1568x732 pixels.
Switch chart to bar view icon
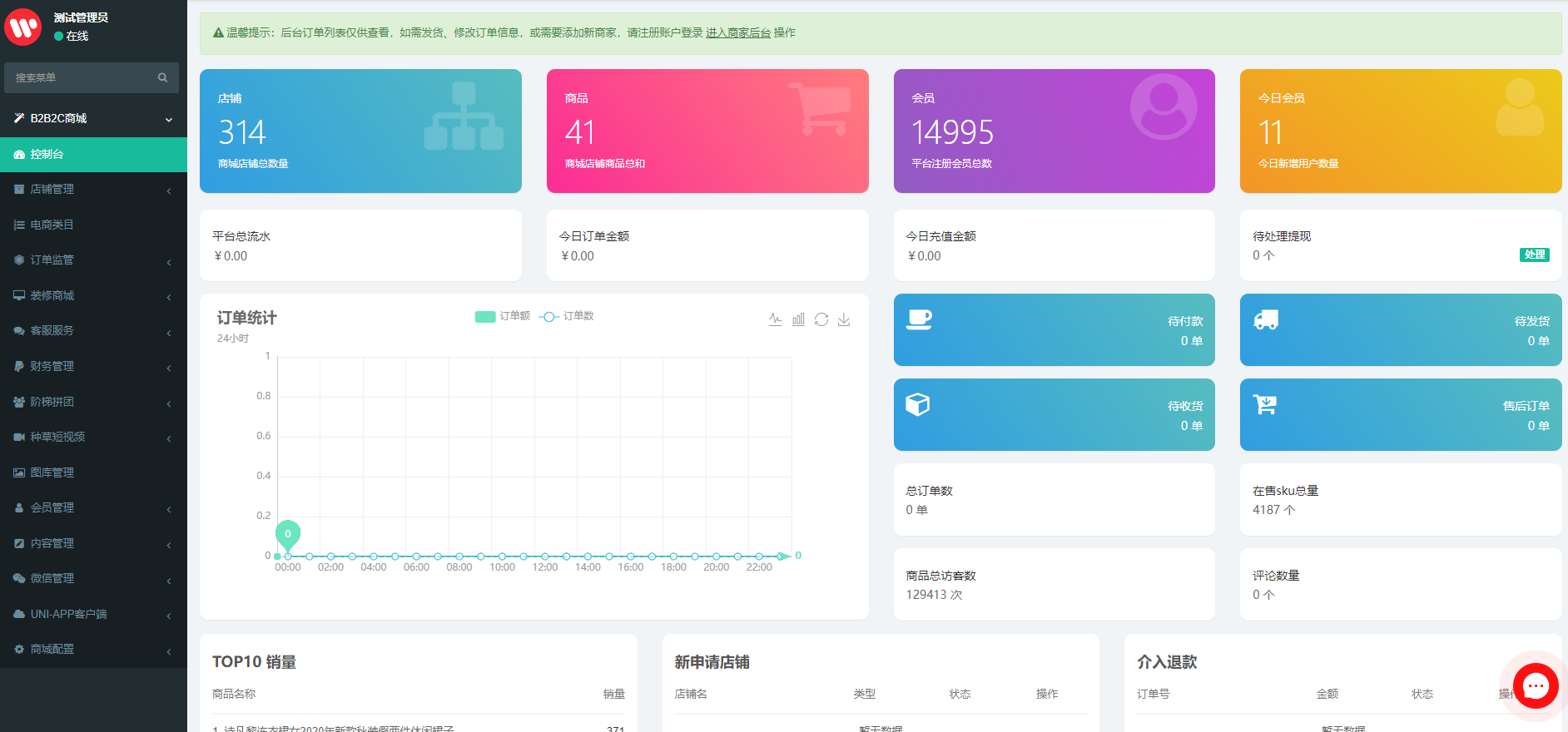[x=798, y=319]
